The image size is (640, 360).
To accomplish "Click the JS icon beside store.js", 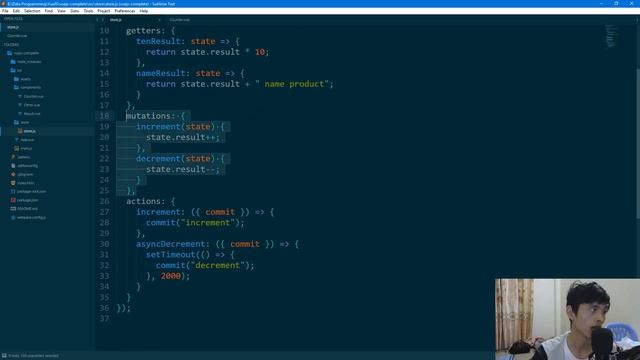I will (20, 131).
